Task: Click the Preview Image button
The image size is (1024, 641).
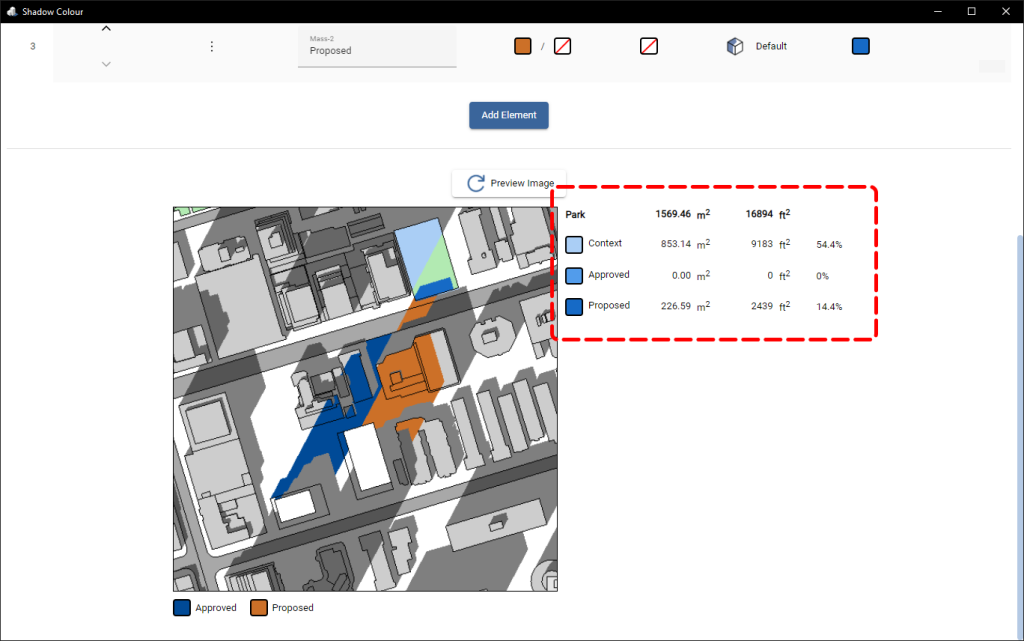Action: point(509,183)
